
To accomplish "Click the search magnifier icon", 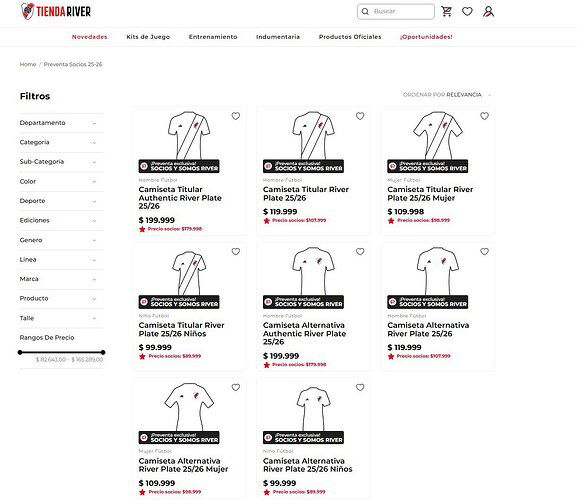I will coord(365,11).
